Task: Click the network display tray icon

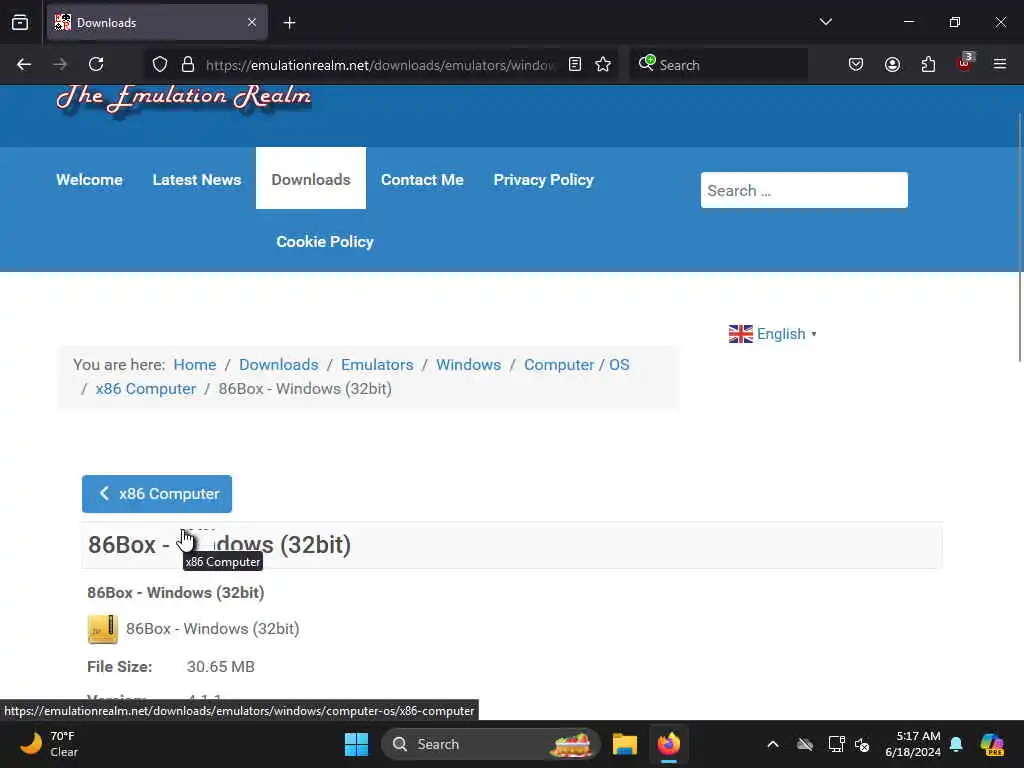Action: pyautogui.click(x=836, y=744)
